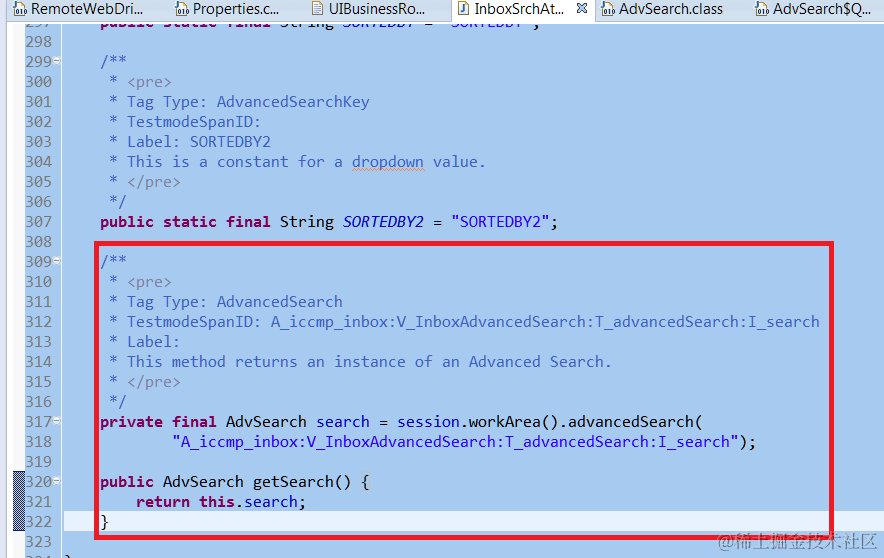Click the class file icon on AdvSearch$Q... tab
Image resolution: width=884 pixels, height=558 pixels.
click(x=762, y=9)
